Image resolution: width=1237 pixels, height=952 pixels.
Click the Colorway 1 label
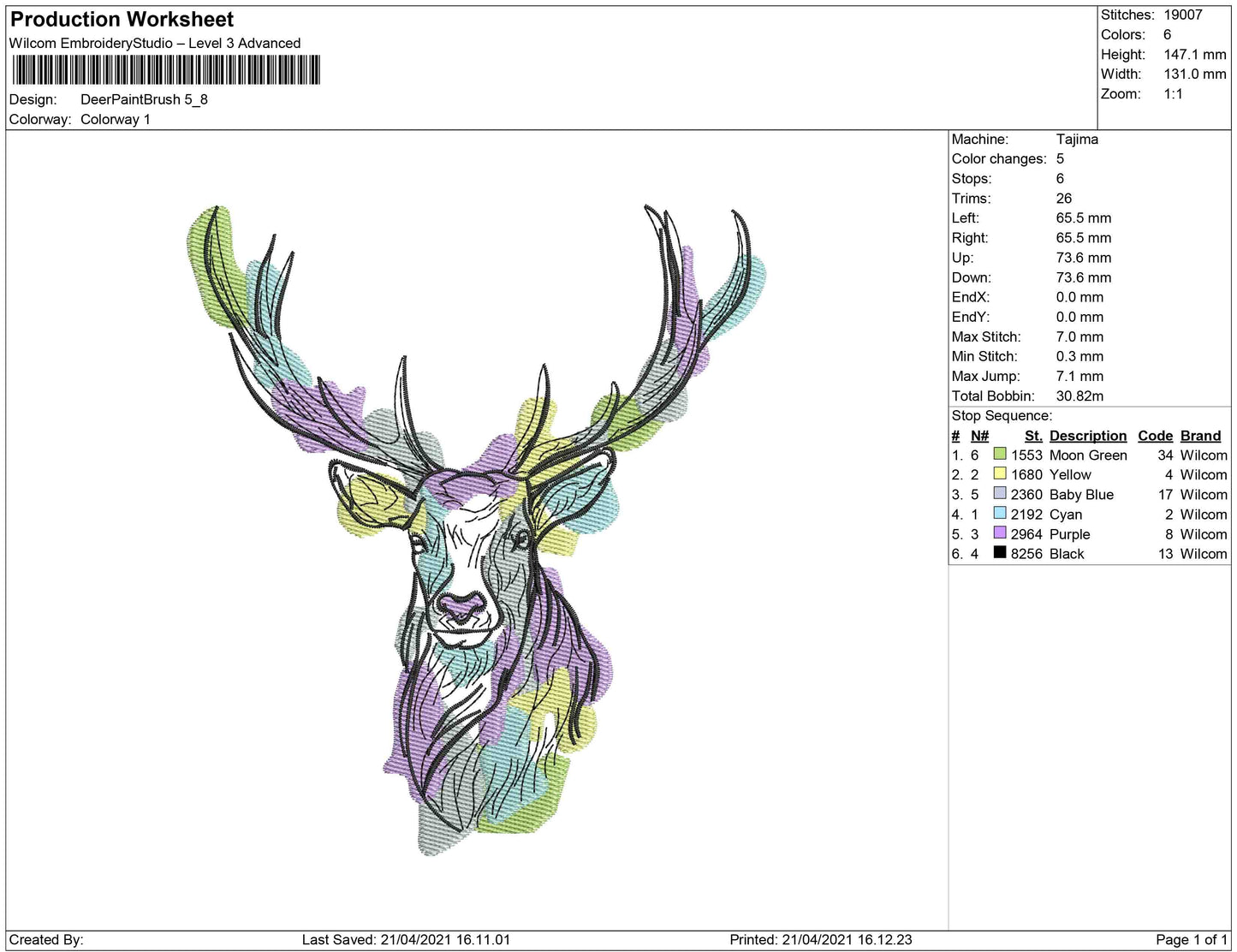pos(116,120)
